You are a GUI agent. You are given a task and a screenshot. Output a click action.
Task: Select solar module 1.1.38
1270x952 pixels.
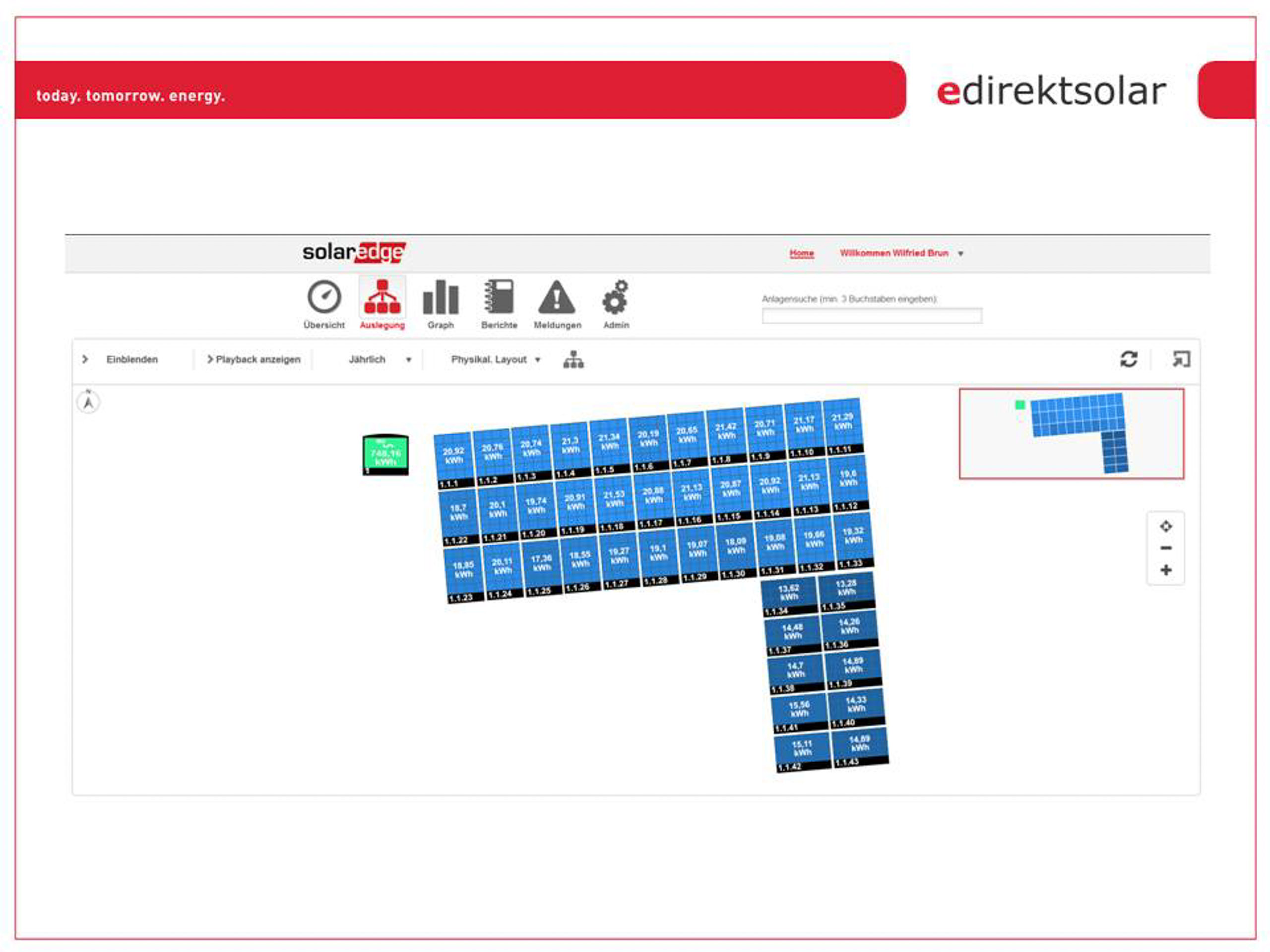tap(796, 675)
